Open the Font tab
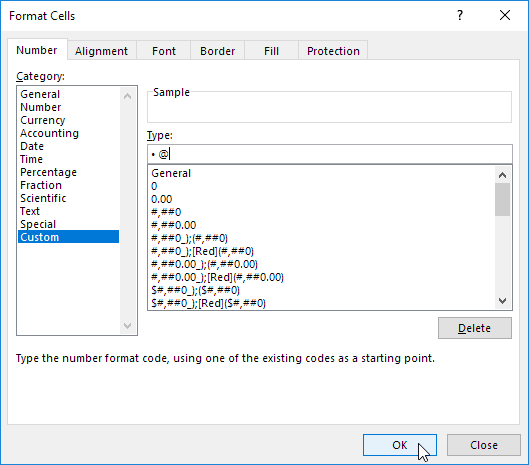 pyautogui.click(x=164, y=51)
